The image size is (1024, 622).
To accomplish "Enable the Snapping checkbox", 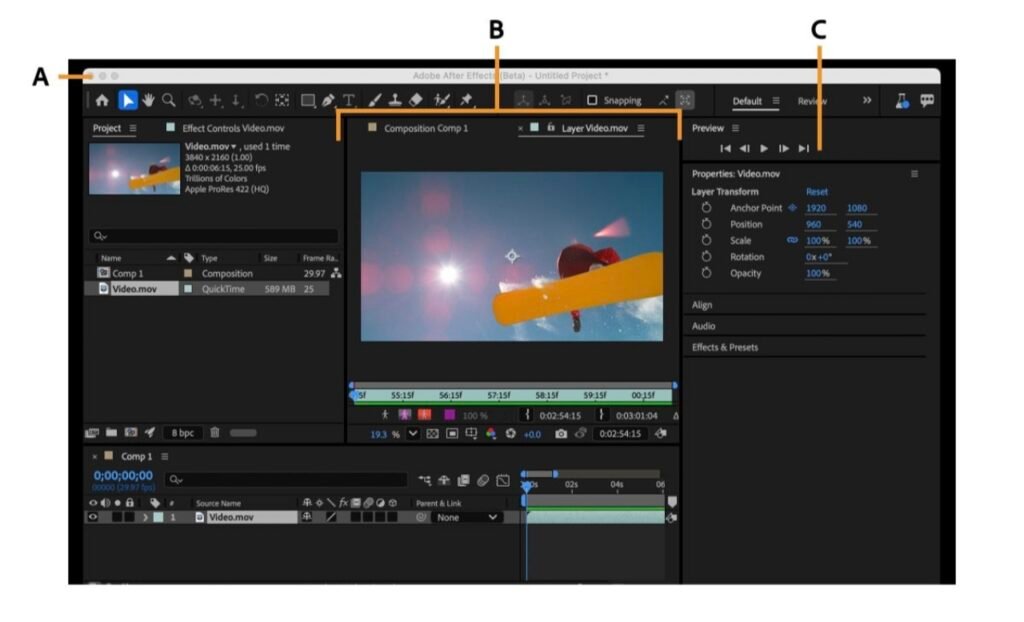I will (x=592, y=101).
